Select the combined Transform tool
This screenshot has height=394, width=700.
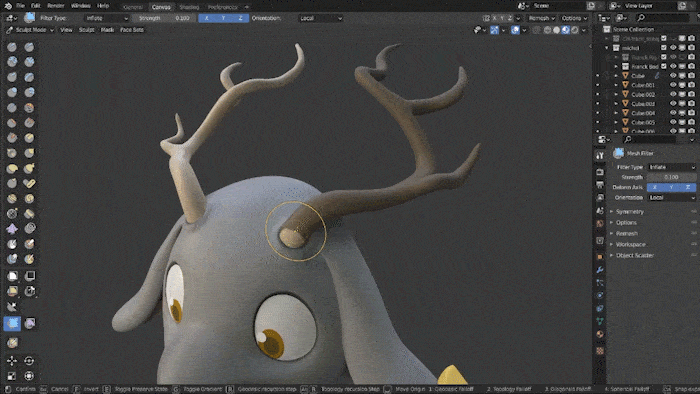coord(29,376)
